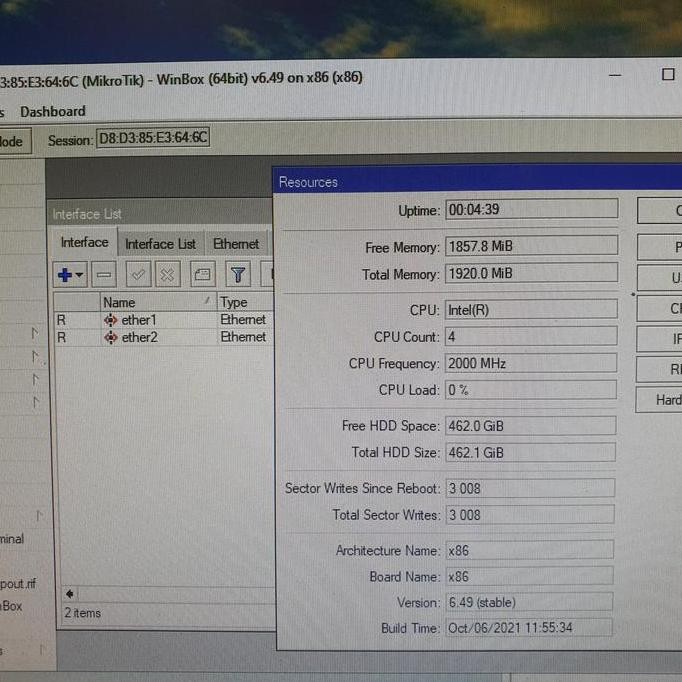Maximize the WinBox window
Image resolution: width=682 pixels, height=682 pixels.
tap(668, 74)
